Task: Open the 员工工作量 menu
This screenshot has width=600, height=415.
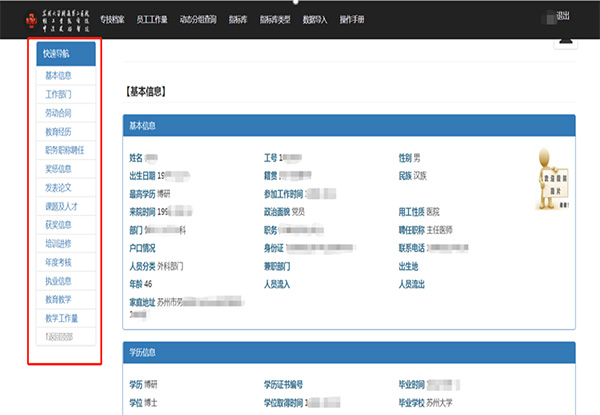Action: point(153,19)
